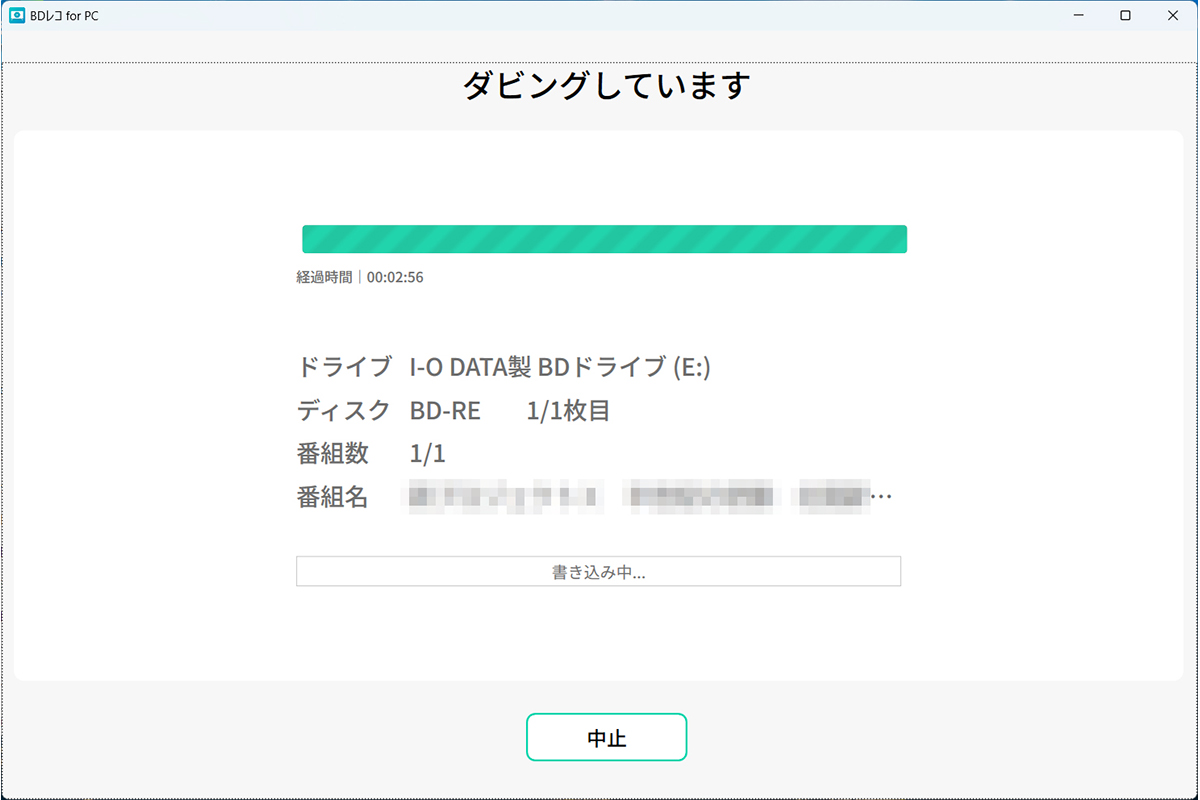This screenshot has height=800, width=1200.
Task: Maximize the BDレコ for PC window
Action: click(1125, 15)
